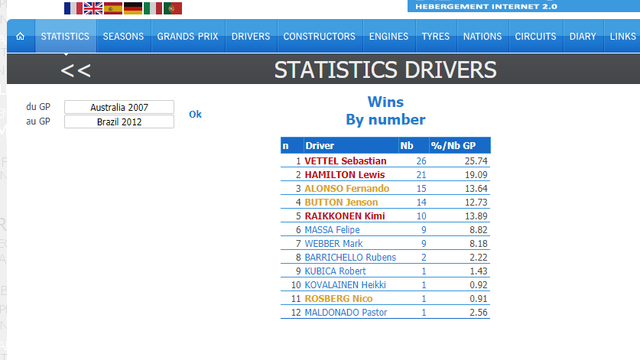Image resolution: width=640 pixels, height=360 pixels.
Task: Open ROSBERG Nico driver page
Action: tap(338, 299)
